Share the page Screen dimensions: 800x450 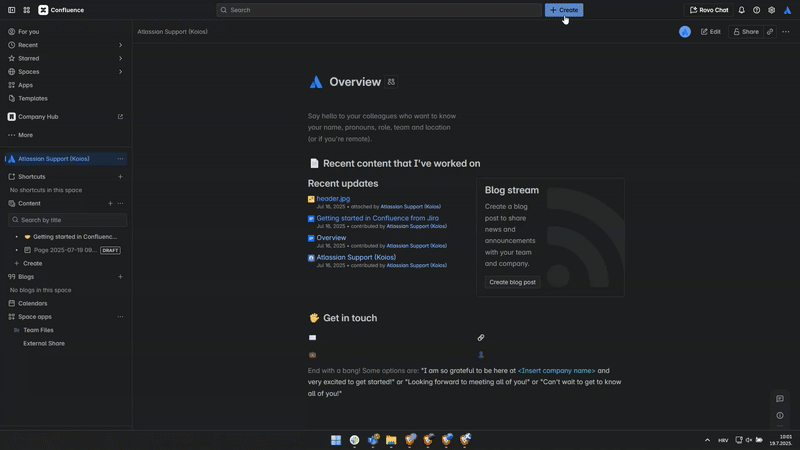746,32
